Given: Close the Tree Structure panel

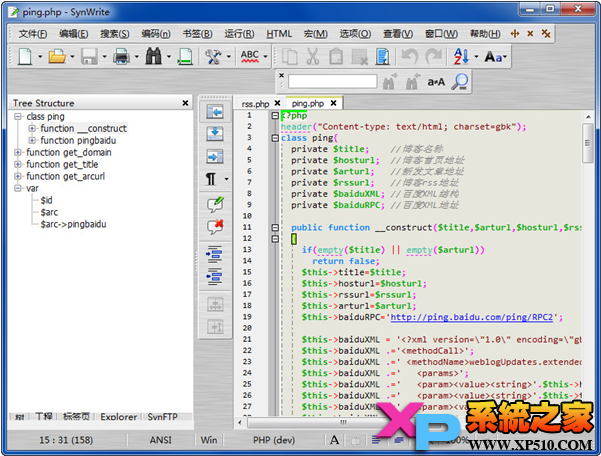Looking at the screenshot, I should pos(185,103).
